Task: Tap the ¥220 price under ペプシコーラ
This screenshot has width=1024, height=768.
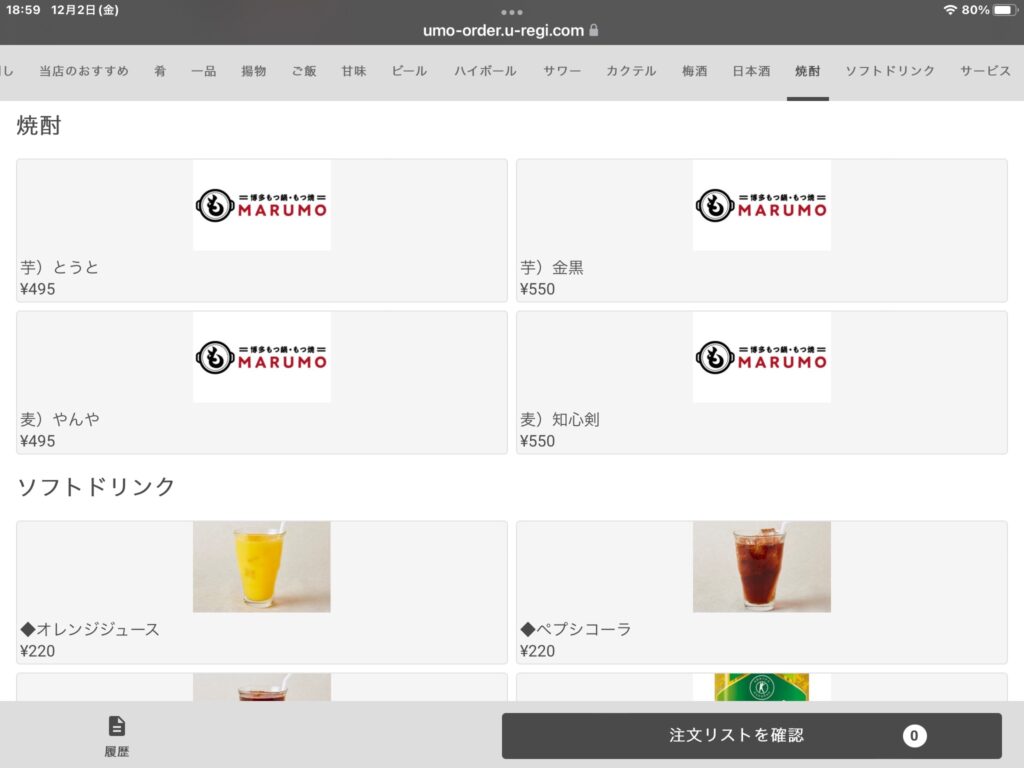Action: (x=537, y=651)
